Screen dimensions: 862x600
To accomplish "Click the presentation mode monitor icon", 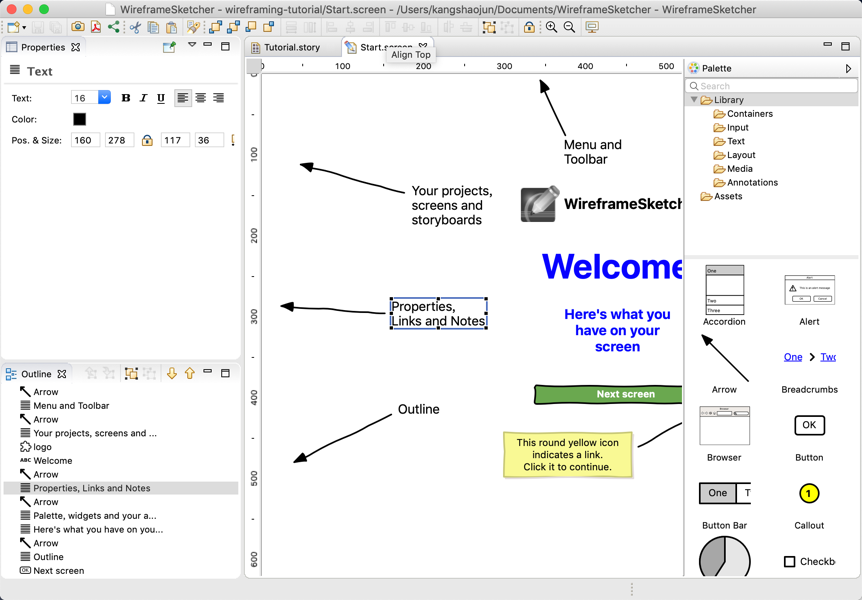I will coord(592,27).
